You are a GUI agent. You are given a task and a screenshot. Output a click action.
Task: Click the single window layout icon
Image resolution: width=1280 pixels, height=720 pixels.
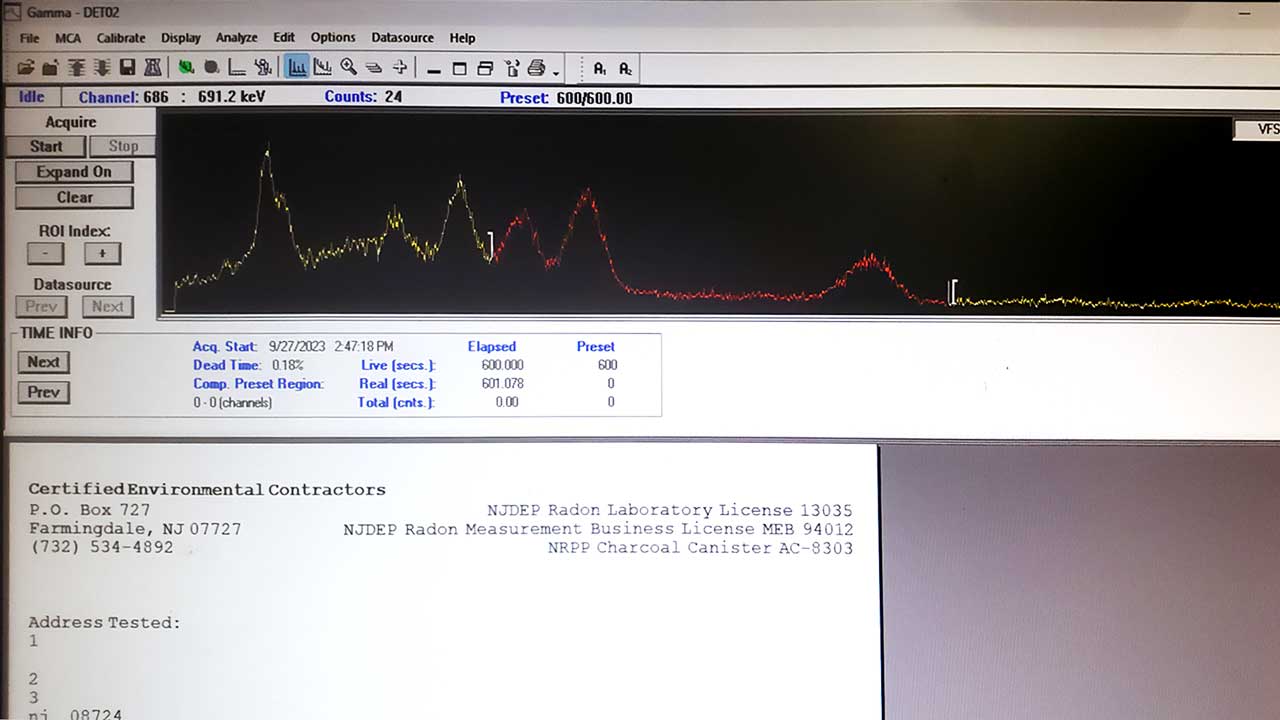[459, 69]
